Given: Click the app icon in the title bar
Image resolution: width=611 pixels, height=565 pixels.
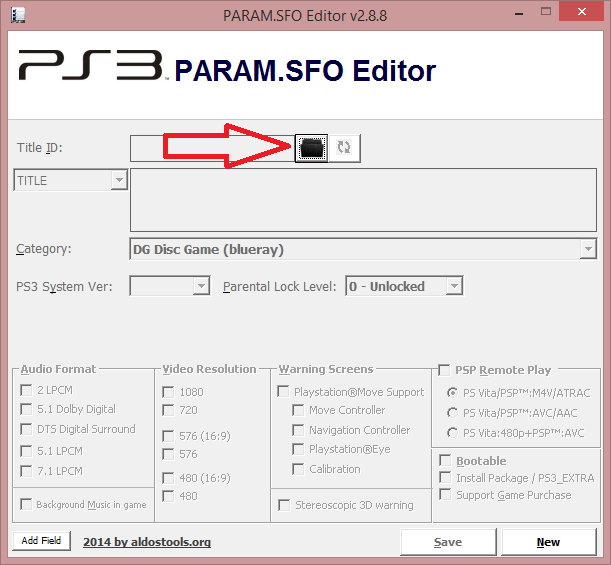Looking at the screenshot, I should (x=18, y=15).
